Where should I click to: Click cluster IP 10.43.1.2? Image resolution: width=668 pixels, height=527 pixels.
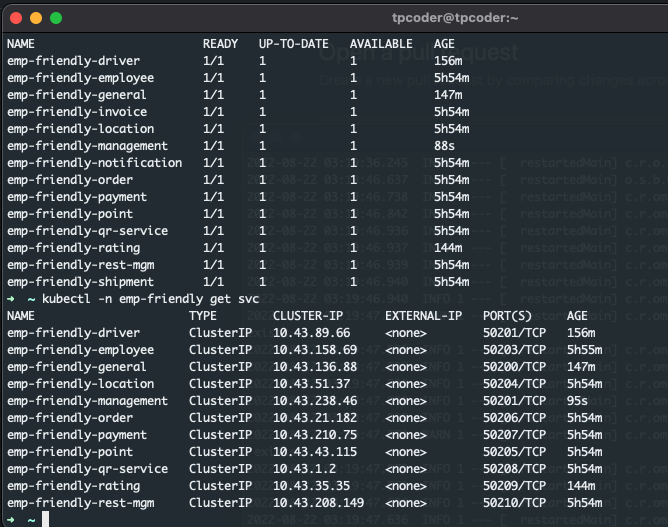click(x=304, y=469)
